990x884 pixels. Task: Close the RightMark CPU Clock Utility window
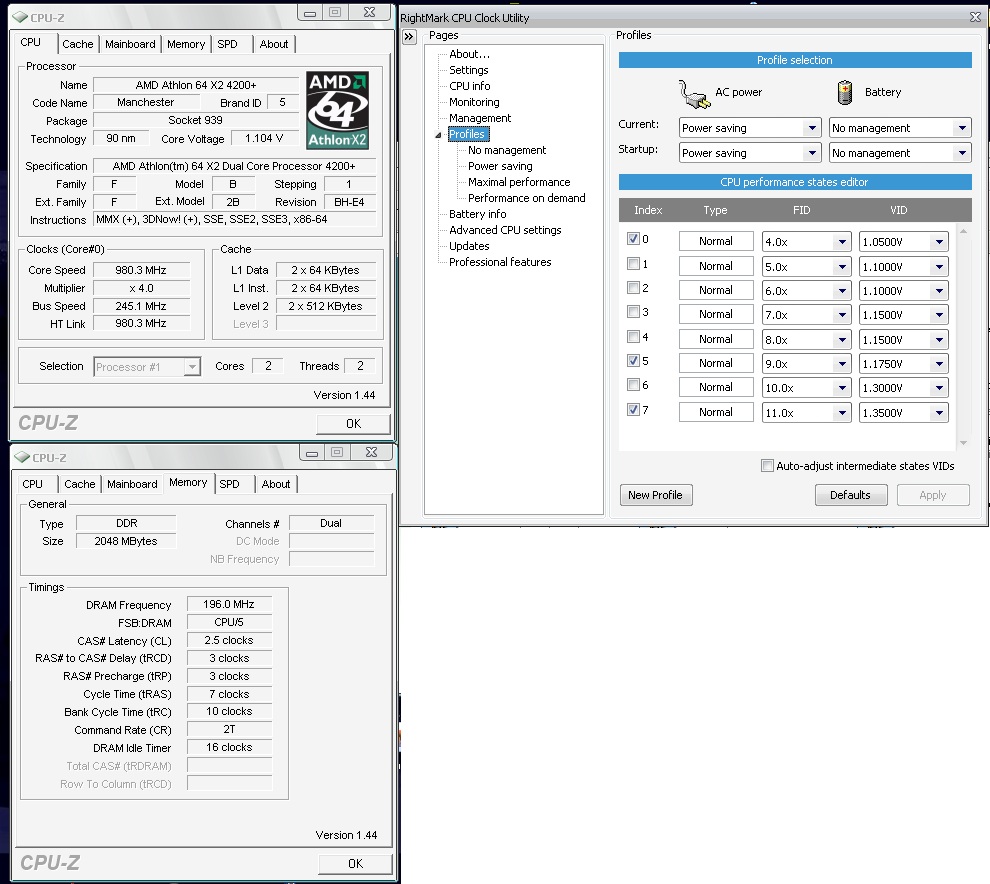point(975,18)
